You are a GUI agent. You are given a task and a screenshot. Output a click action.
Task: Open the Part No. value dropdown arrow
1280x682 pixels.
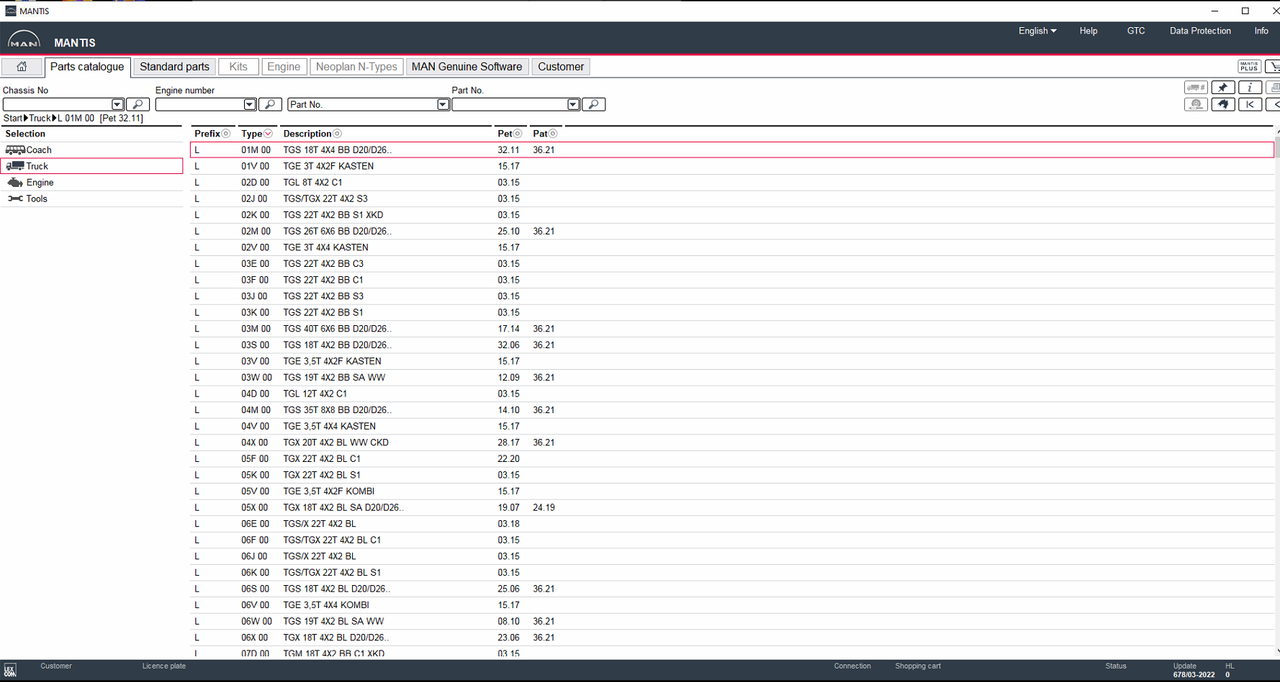click(x=574, y=104)
